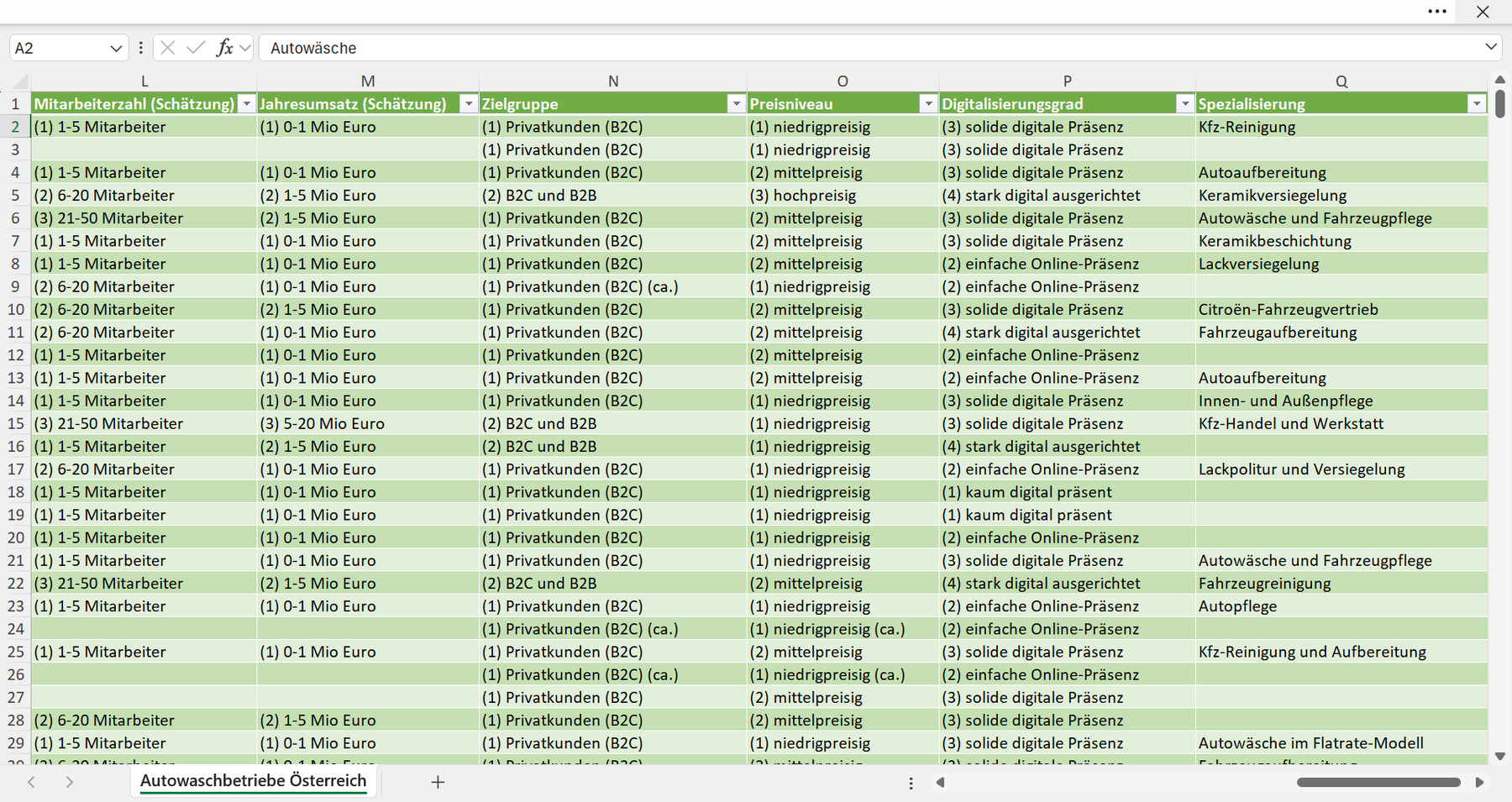Select the row 15 header

[x=15, y=424]
